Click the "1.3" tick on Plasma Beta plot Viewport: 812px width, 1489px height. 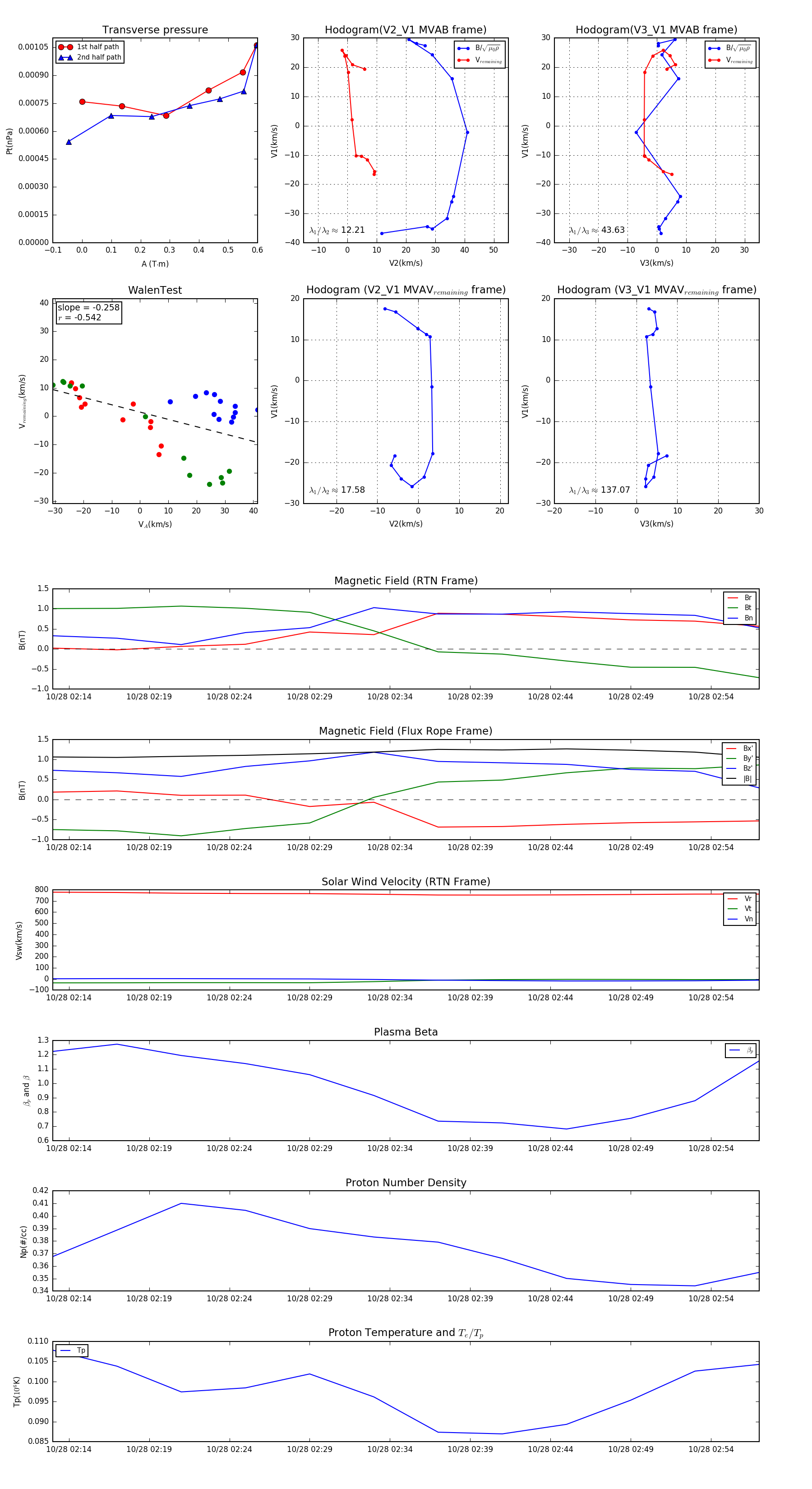tap(43, 1040)
